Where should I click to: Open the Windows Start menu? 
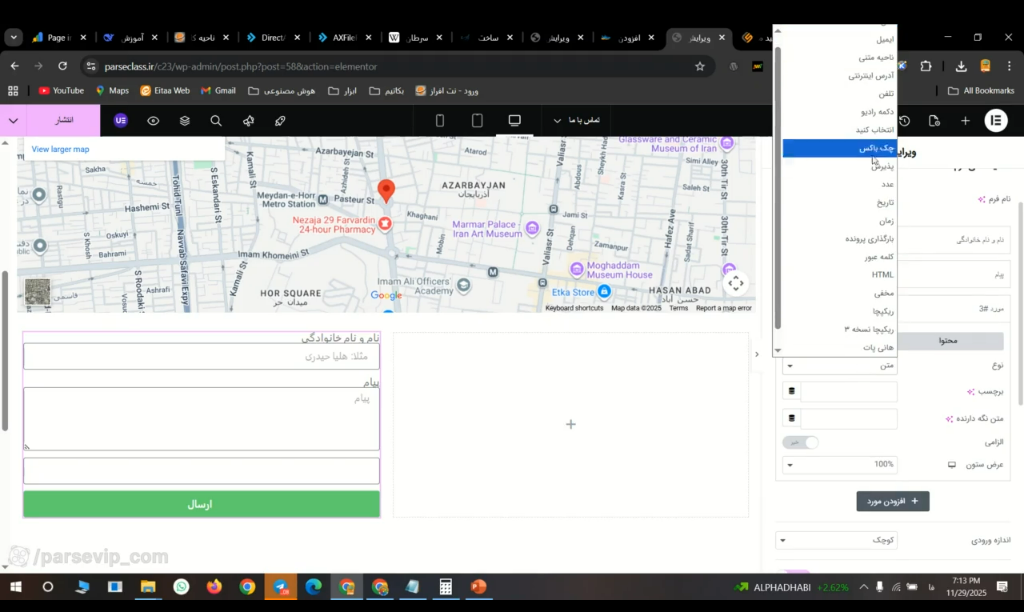pyautogui.click(x=14, y=587)
